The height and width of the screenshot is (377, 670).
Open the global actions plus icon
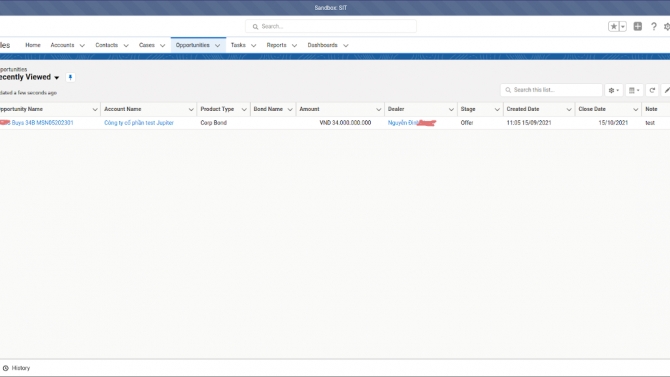pyautogui.click(x=638, y=27)
